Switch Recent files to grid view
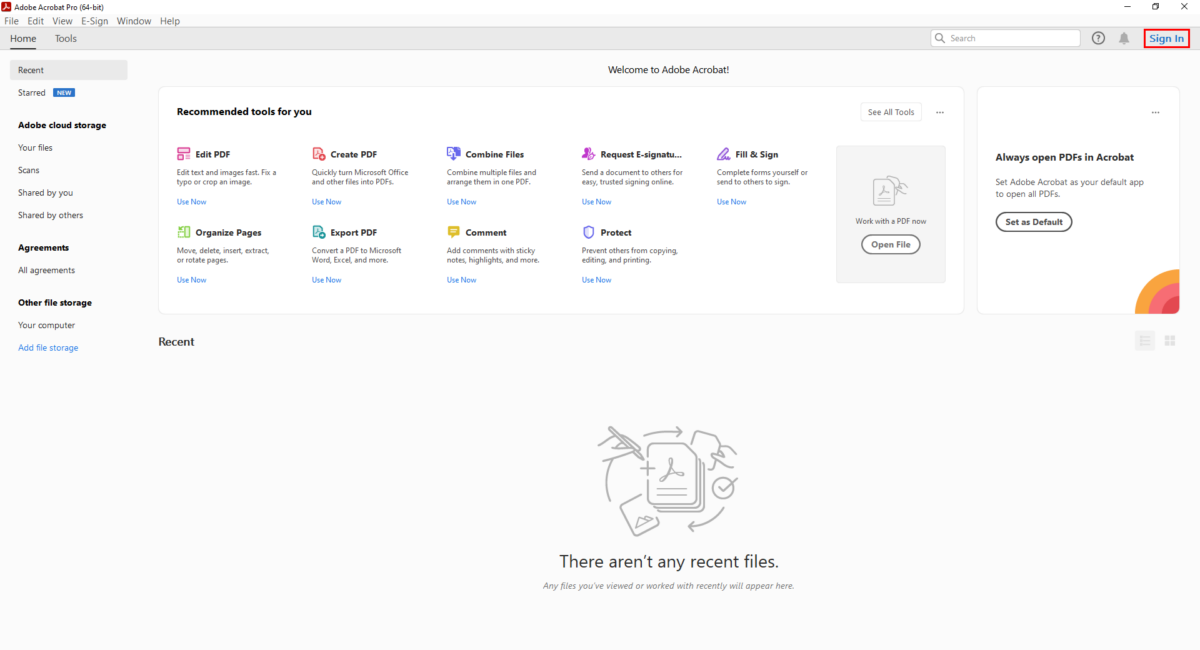 [x=1169, y=340]
